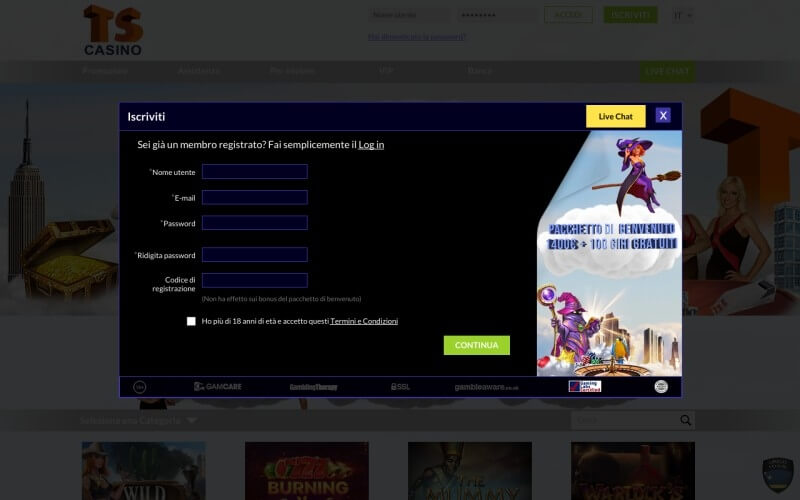Click the green CONTINUA button
This screenshot has width=800, height=500.
477,345
